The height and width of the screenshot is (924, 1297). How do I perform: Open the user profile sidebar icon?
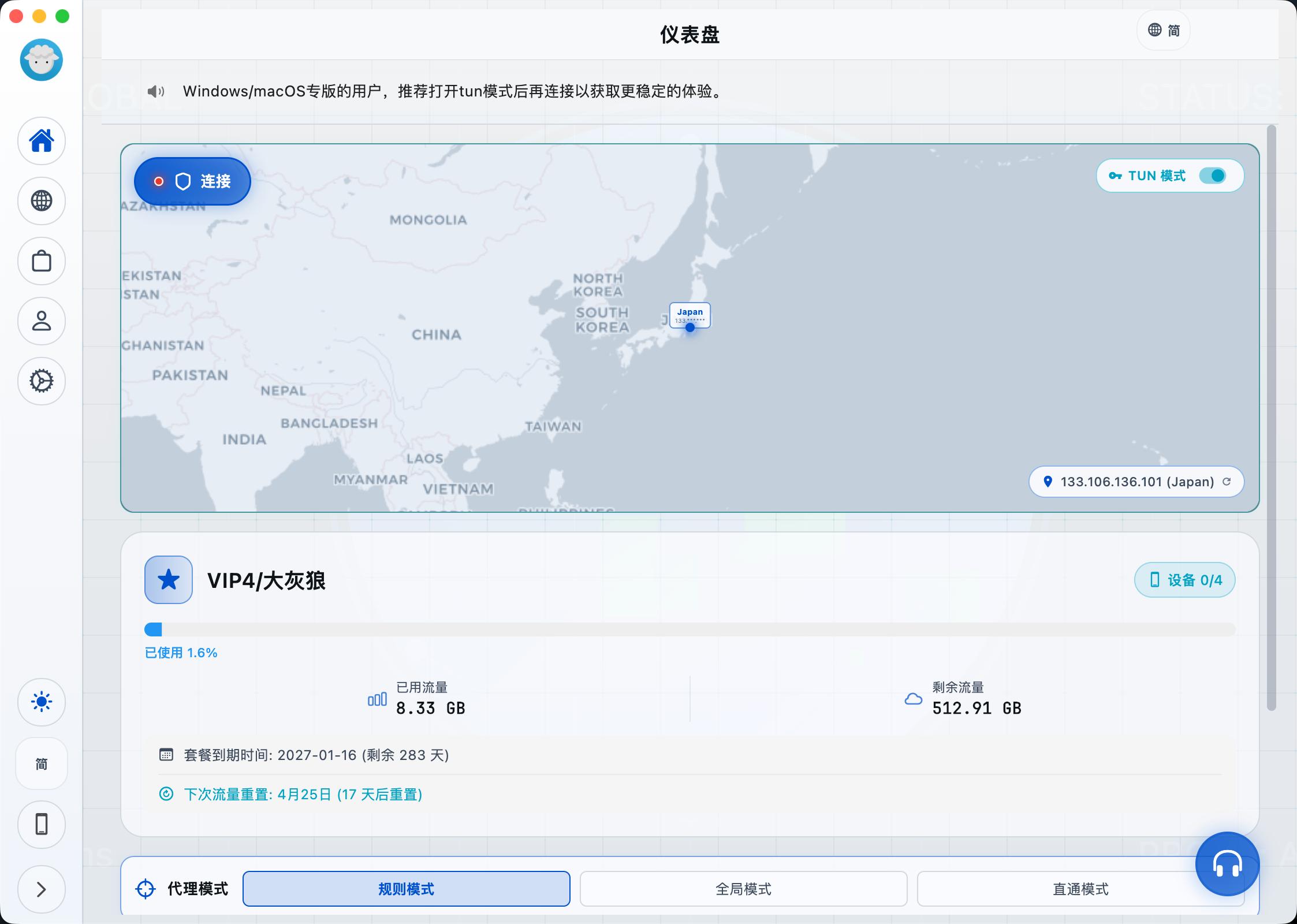pyautogui.click(x=42, y=321)
